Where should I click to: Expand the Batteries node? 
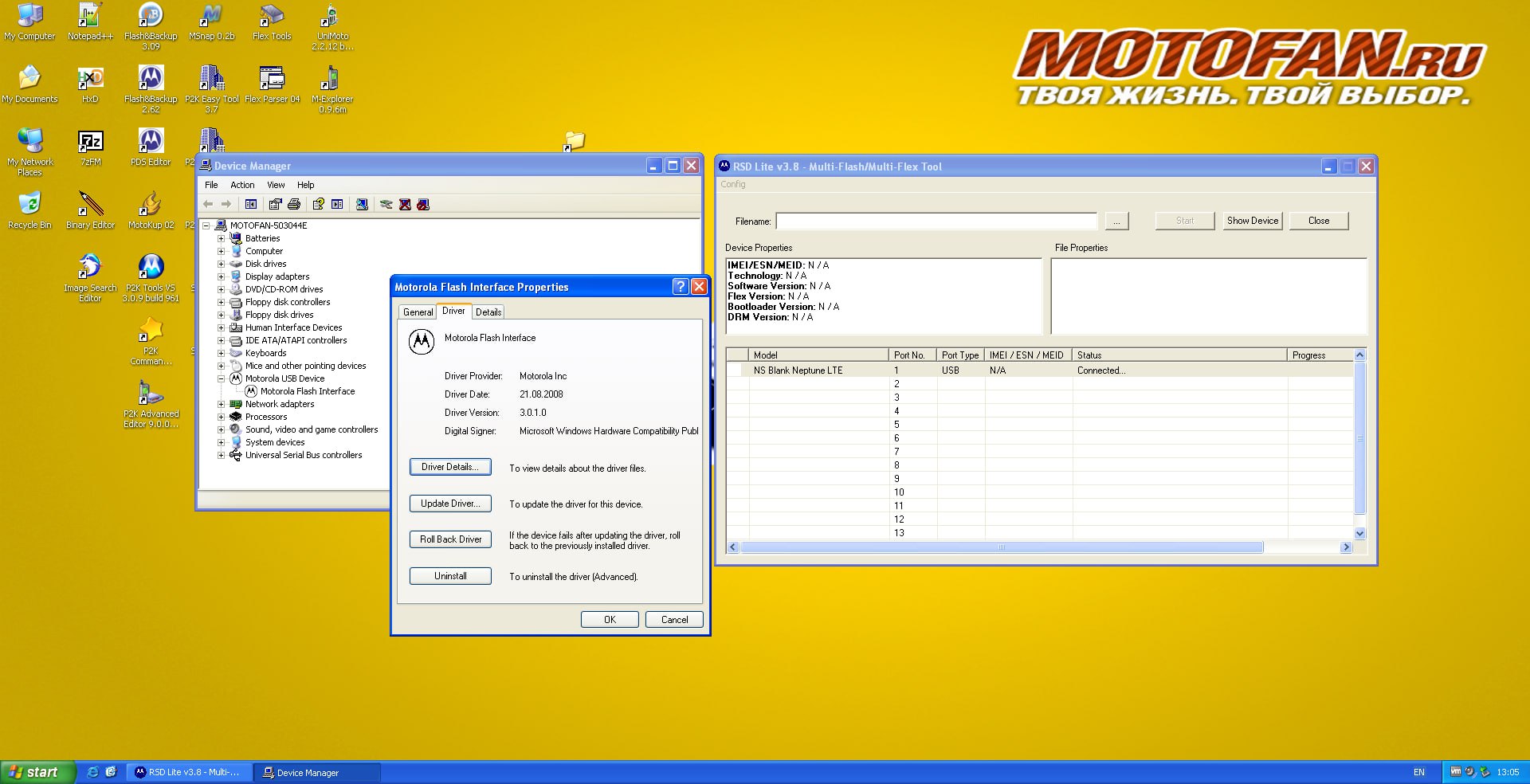point(221,238)
